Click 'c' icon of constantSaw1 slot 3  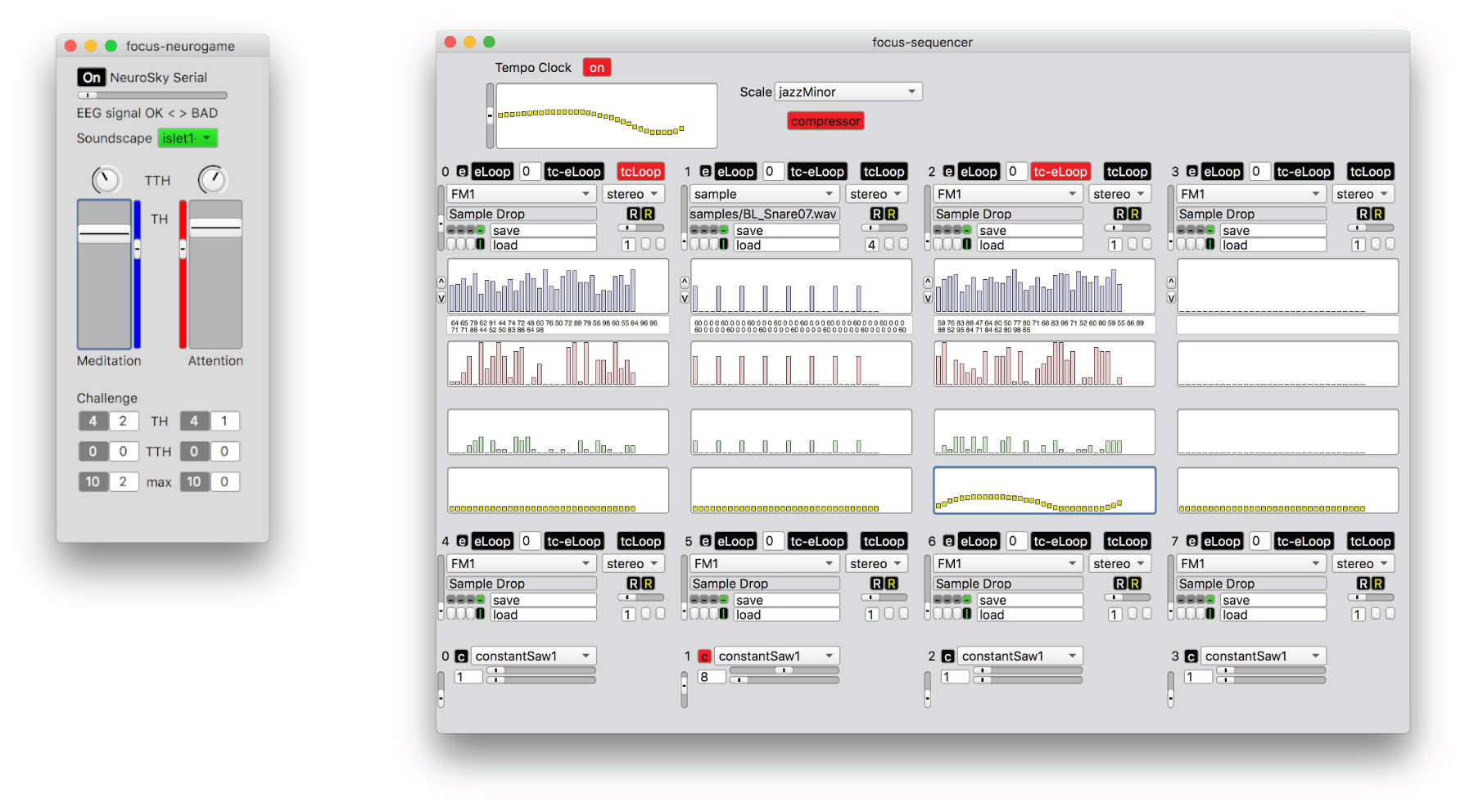click(1191, 656)
